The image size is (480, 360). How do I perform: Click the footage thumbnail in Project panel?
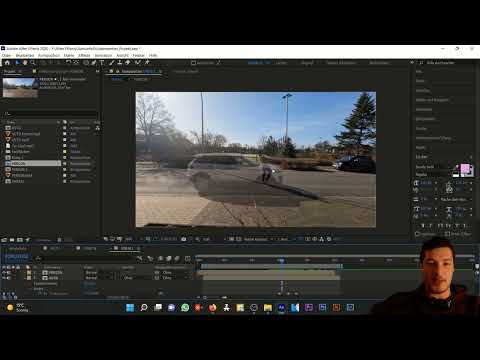click(x=20, y=87)
